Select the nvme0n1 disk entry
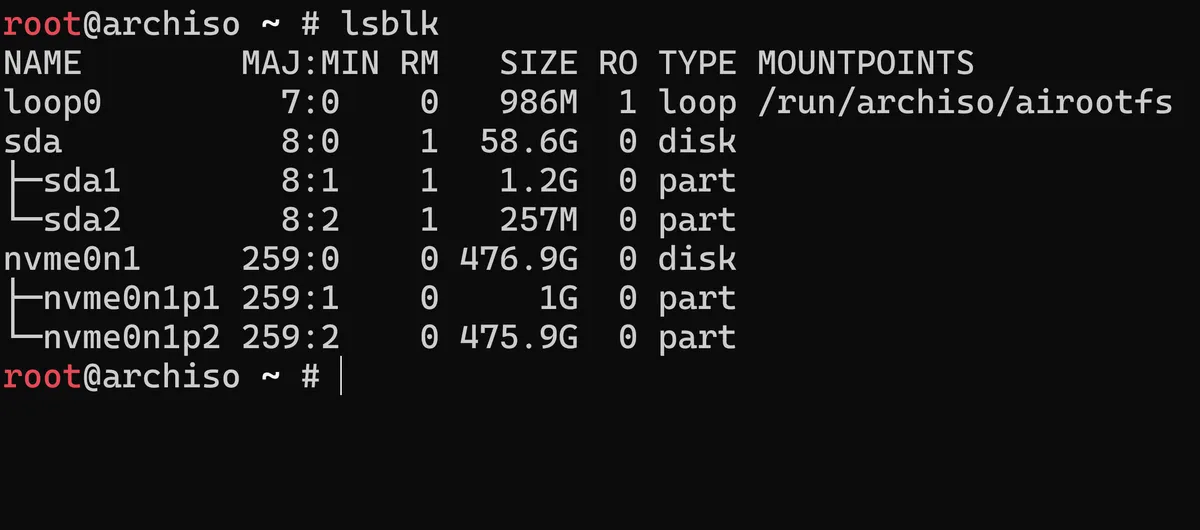 72,259
